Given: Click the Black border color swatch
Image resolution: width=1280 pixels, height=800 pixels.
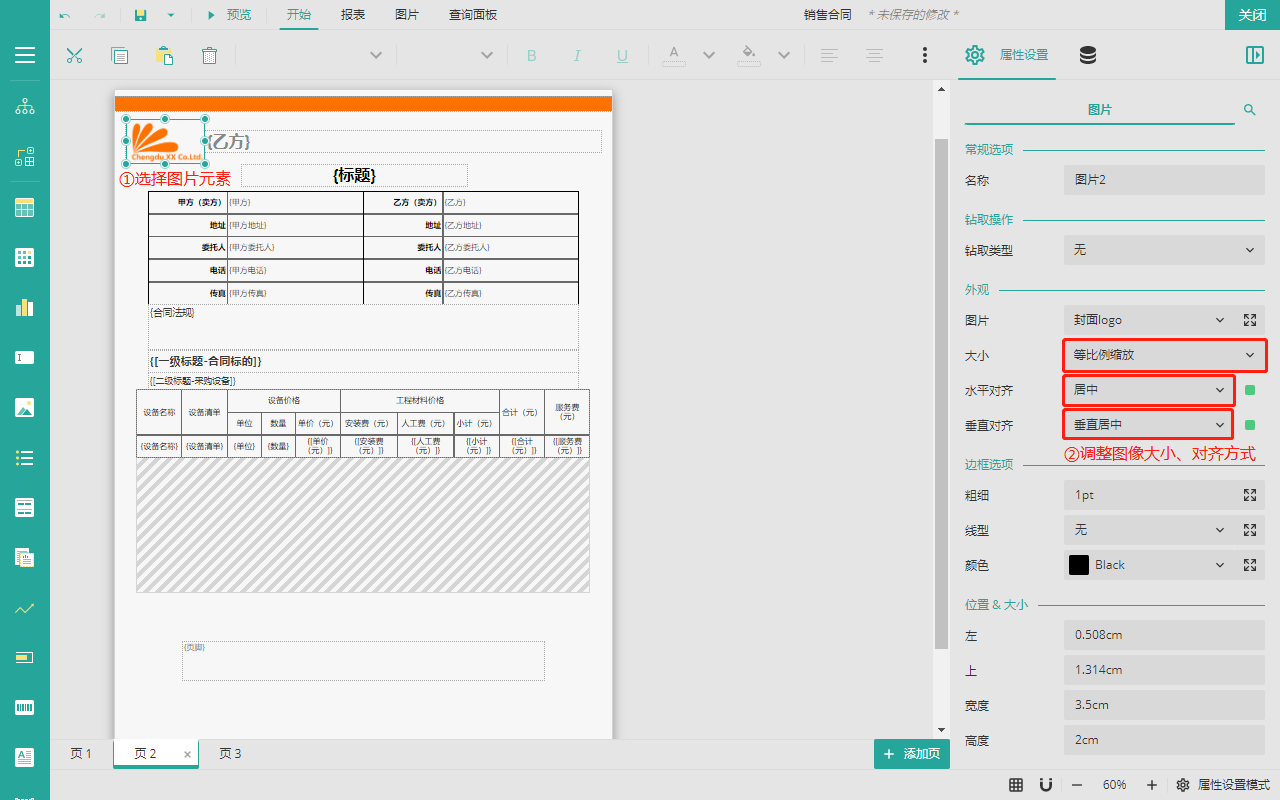Looking at the screenshot, I should click(1079, 565).
